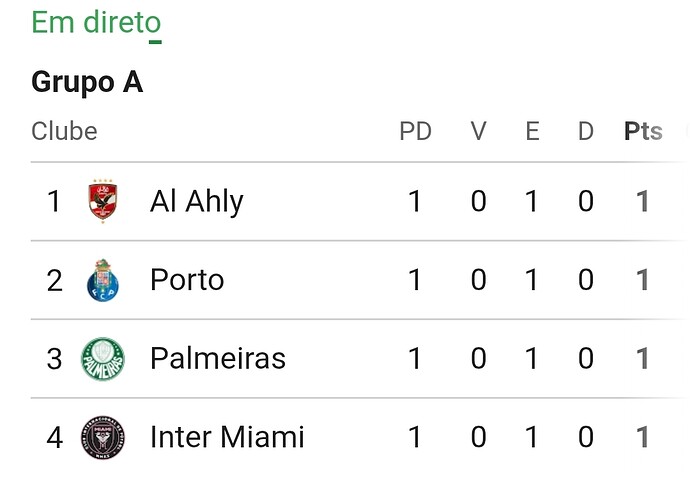Screen dimensions: 690x479
Task: Open Inter Miami team name link
Action: [227, 437]
